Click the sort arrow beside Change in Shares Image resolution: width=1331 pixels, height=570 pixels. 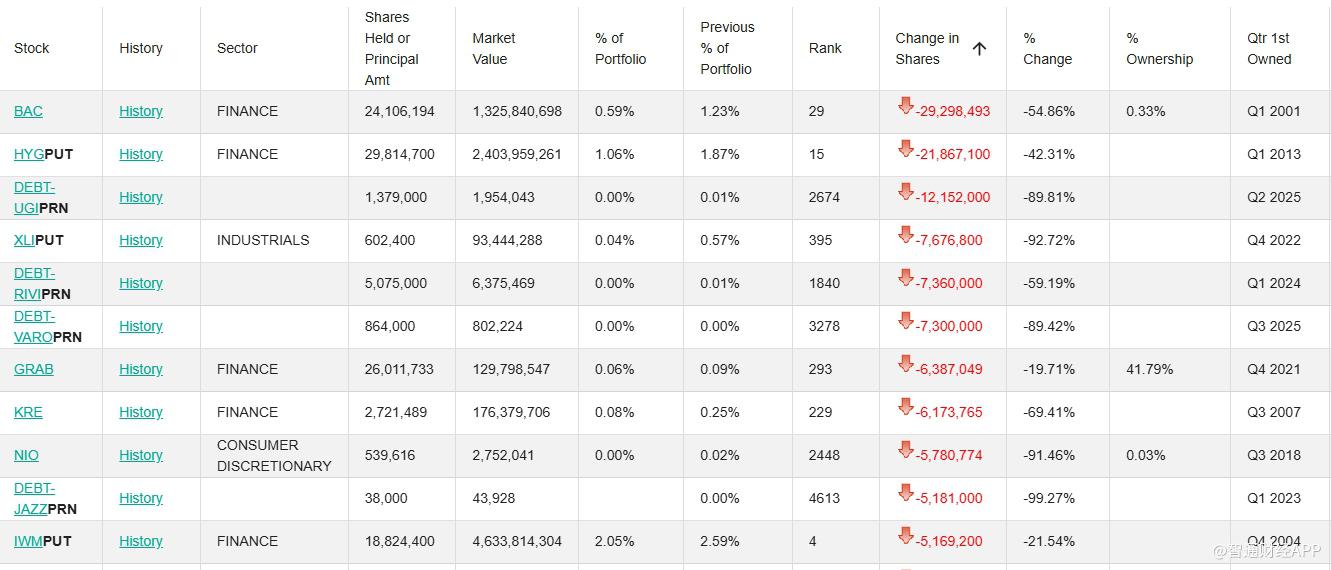click(x=979, y=48)
